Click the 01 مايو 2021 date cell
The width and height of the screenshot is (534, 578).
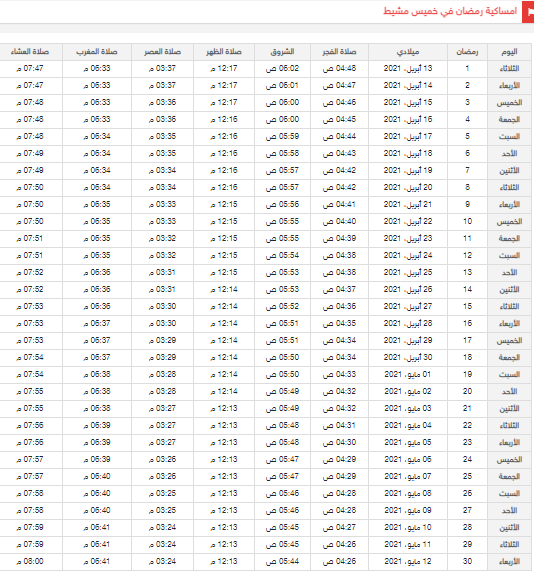click(408, 375)
